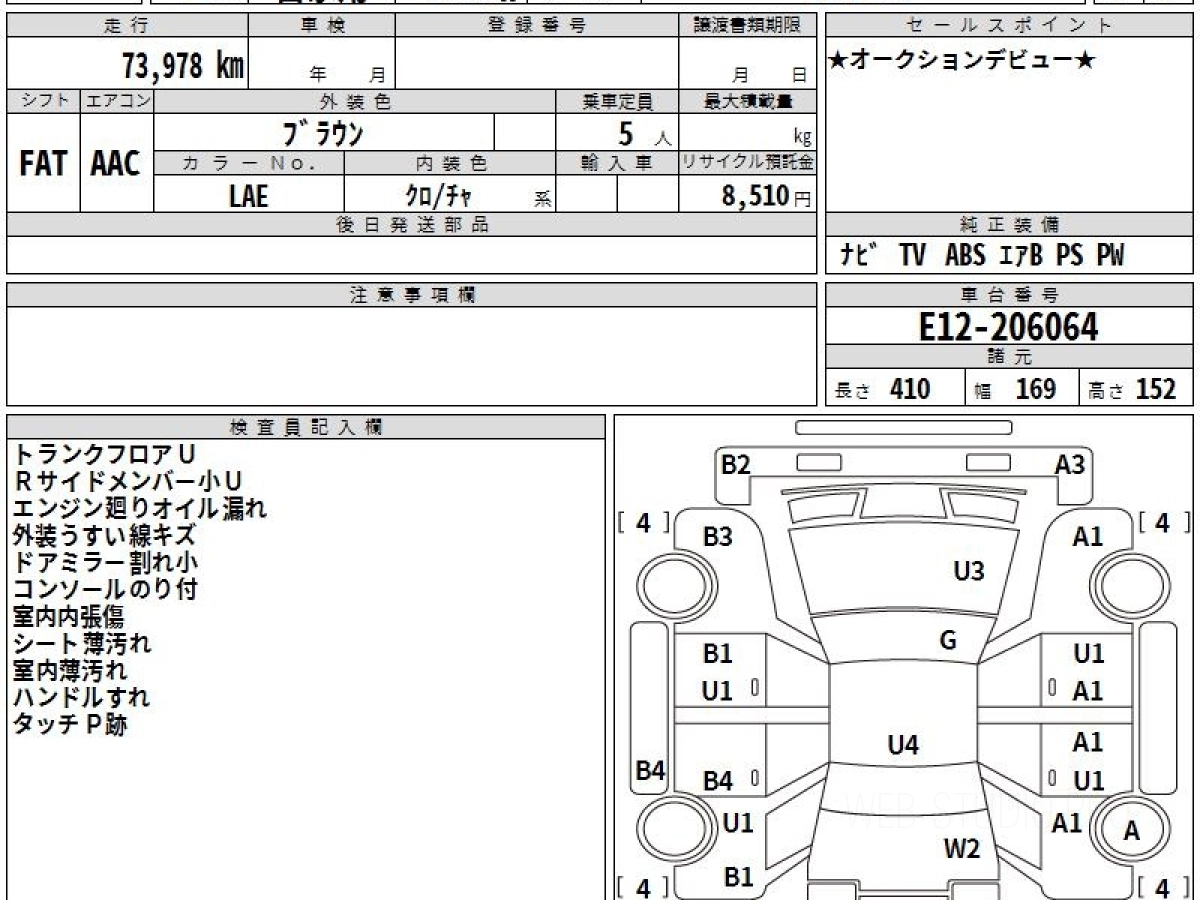Click ナビ in the genuine equipment list
1200x900 pixels.
pyautogui.click(x=860, y=256)
